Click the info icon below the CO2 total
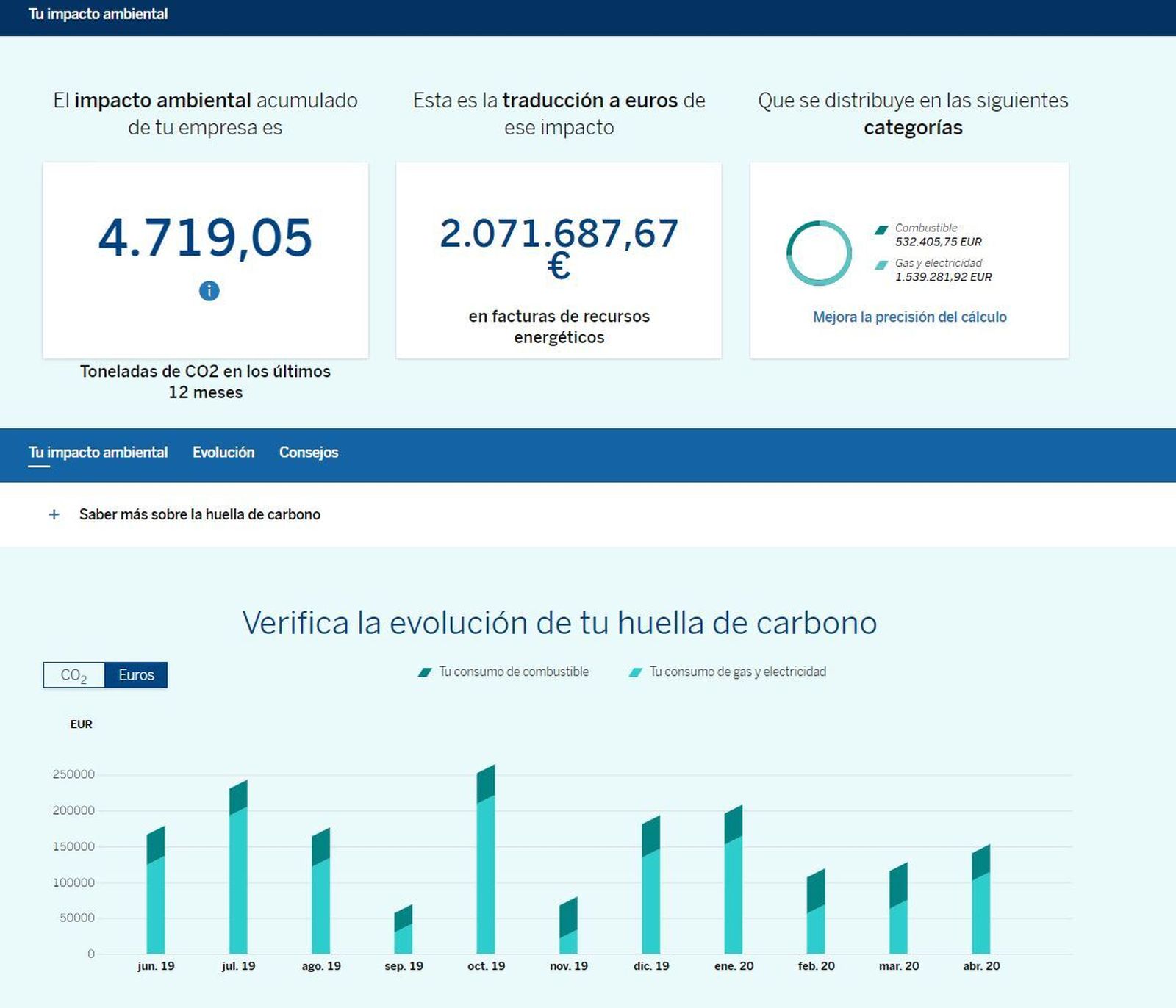 point(208,291)
